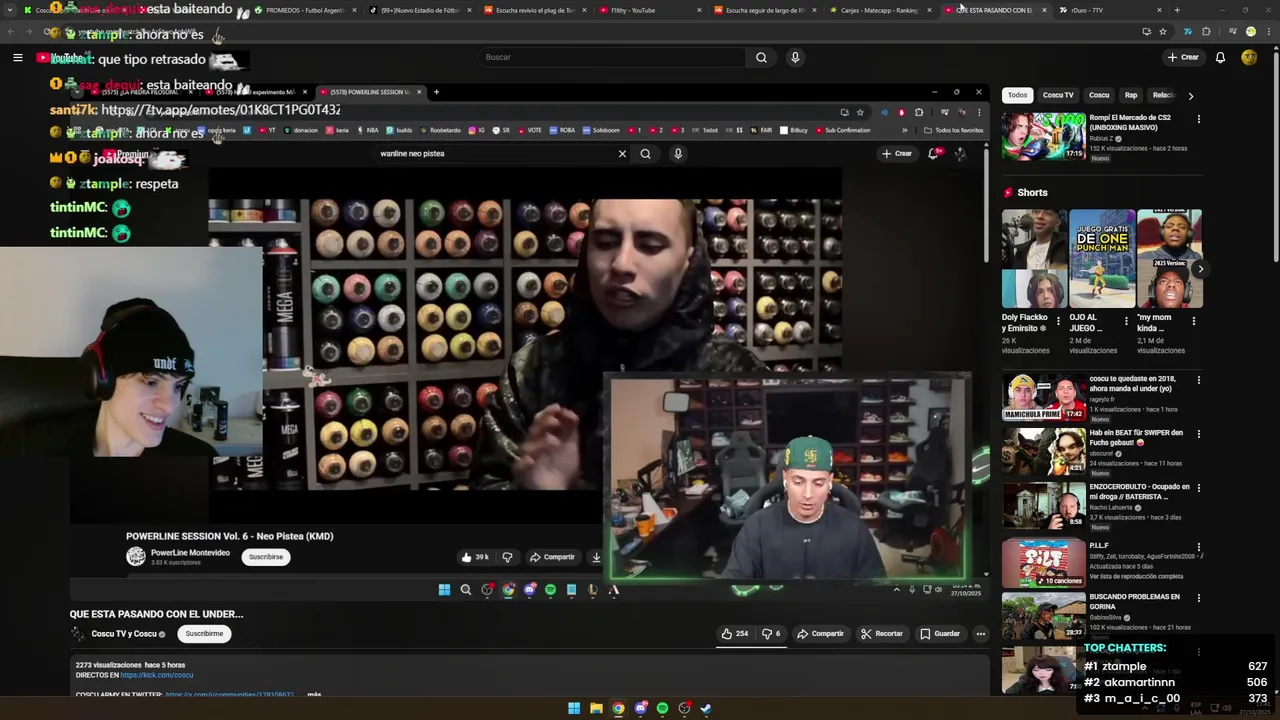Open the account avatar menu

(1249, 57)
